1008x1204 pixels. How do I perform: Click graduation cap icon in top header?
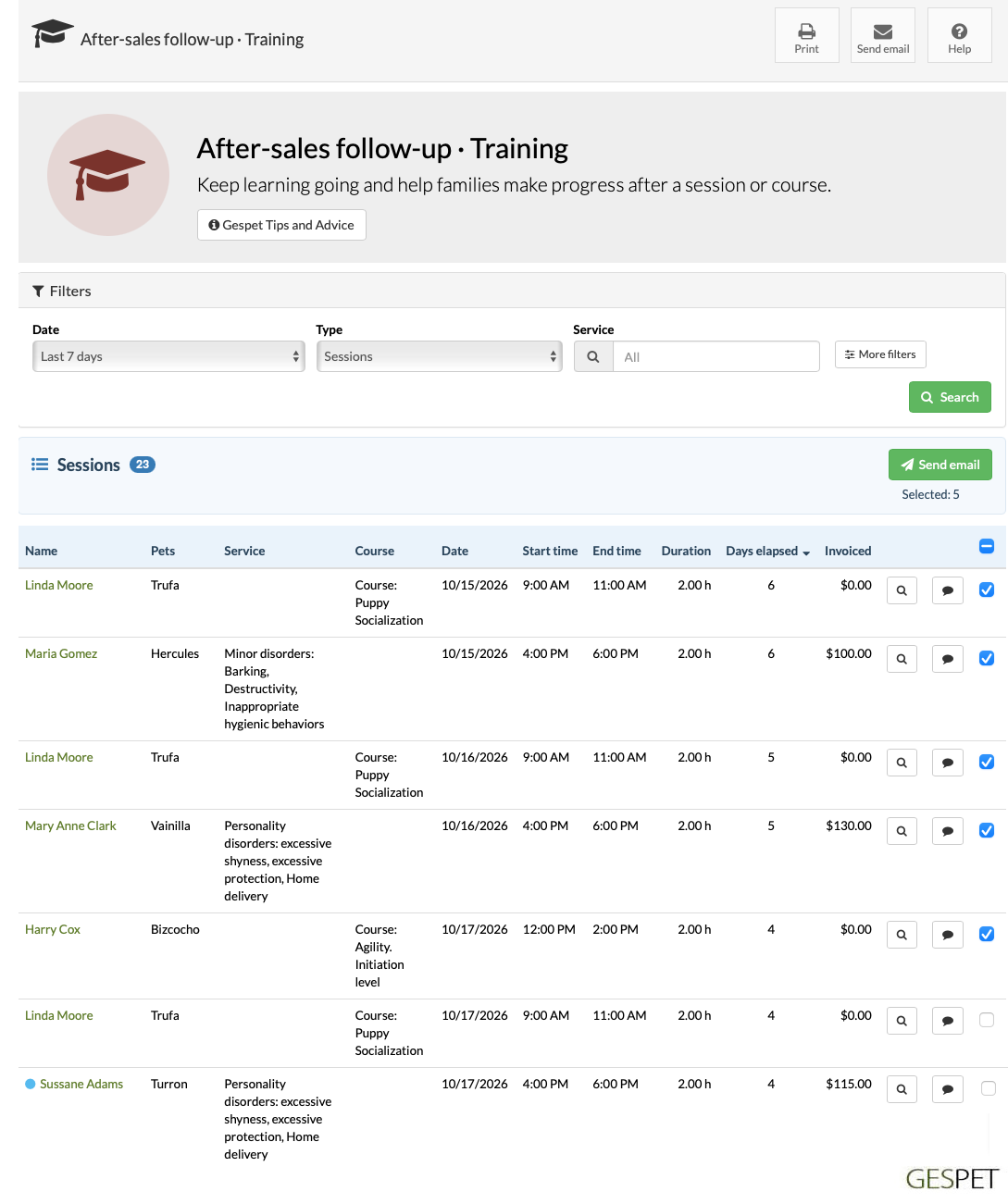tap(52, 34)
